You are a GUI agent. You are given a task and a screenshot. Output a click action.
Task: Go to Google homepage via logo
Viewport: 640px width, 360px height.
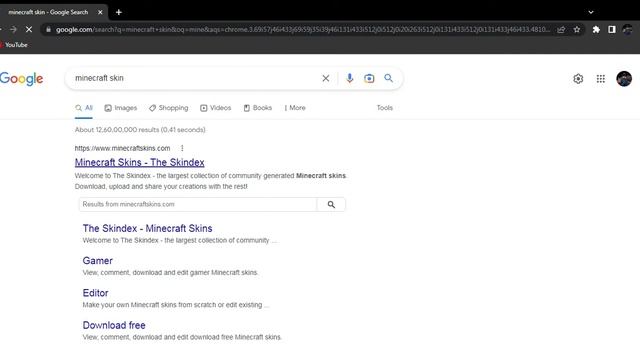[x=21, y=79]
